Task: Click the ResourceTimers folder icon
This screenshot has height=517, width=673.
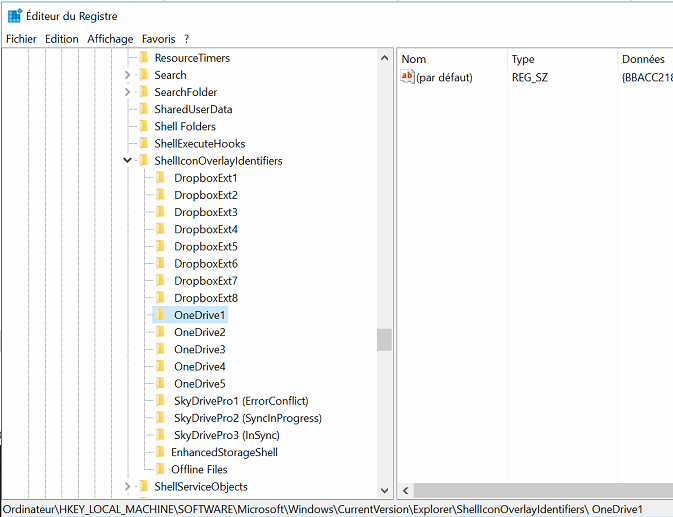Action: (144, 57)
